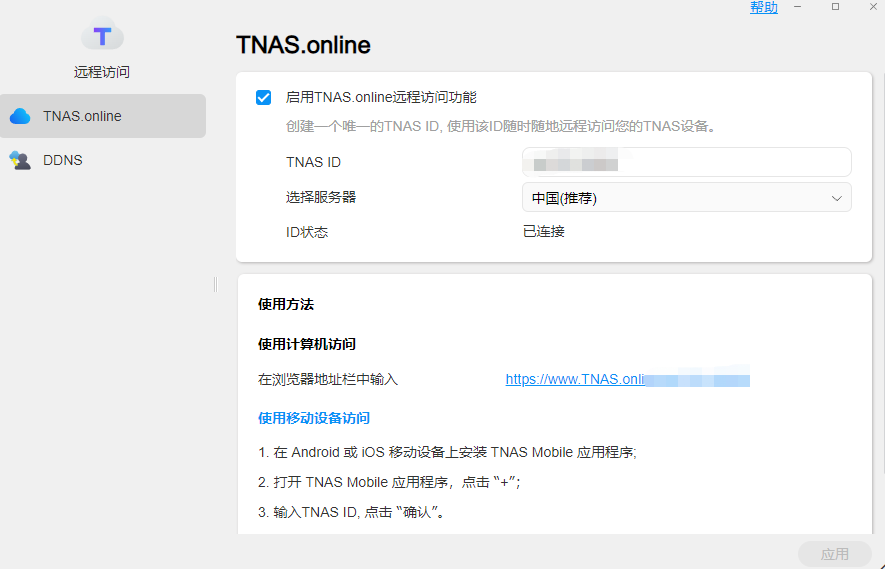Minimize the window
Screen dimensions: 885x569
(x=798, y=7)
